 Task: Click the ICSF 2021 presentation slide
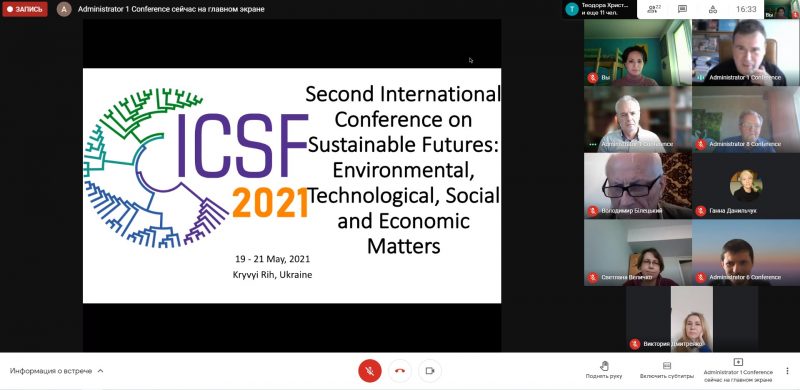pos(292,186)
